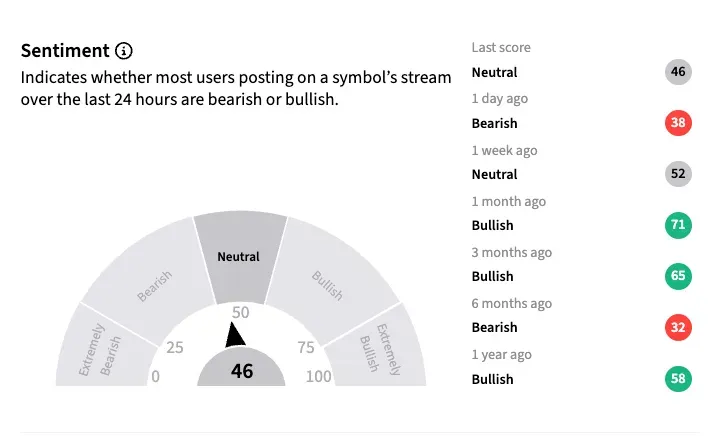The width and height of the screenshot is (720, 438).
Task: Click the green 65 score badge
Action: tap(678, 276)
